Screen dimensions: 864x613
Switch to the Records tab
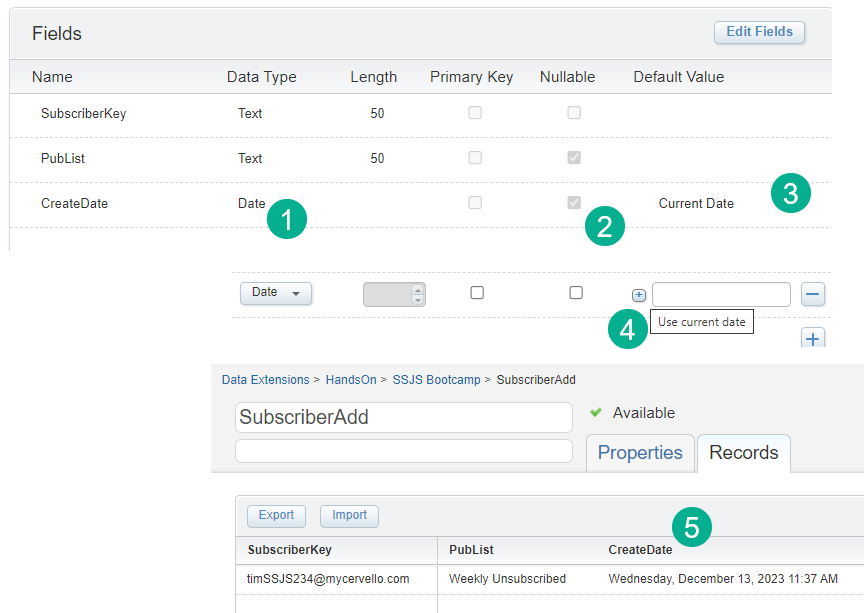pos(743,452)
